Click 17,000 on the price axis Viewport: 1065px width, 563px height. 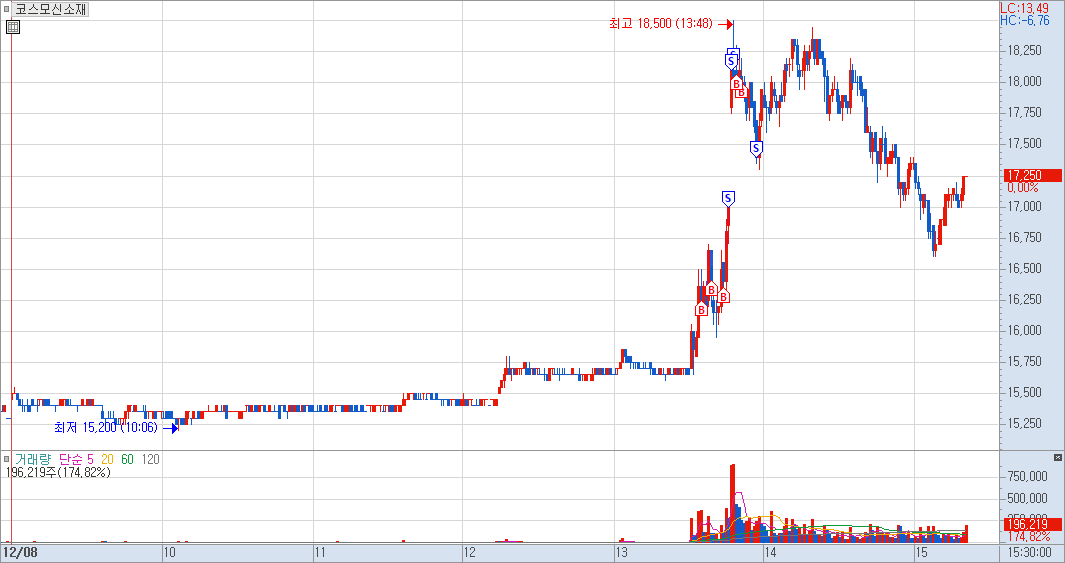coord(1023,206)
